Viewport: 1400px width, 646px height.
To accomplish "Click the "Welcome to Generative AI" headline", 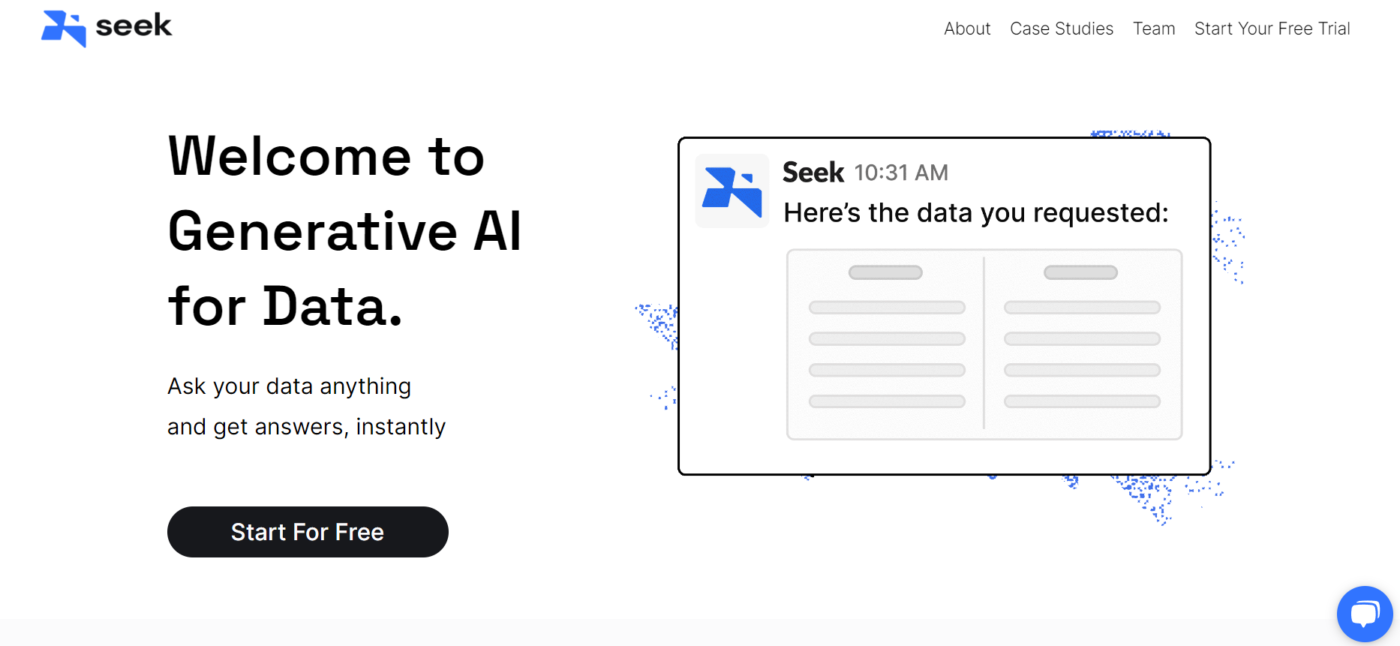I will tap(344, 194).
